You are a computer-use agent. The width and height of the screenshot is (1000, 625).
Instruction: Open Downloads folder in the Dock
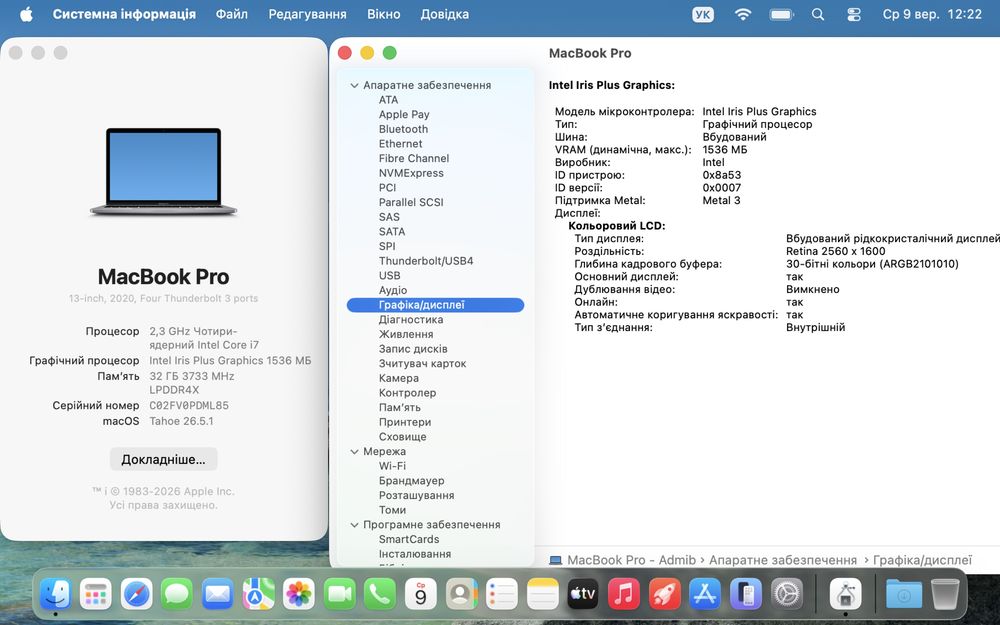coord(904,594)
